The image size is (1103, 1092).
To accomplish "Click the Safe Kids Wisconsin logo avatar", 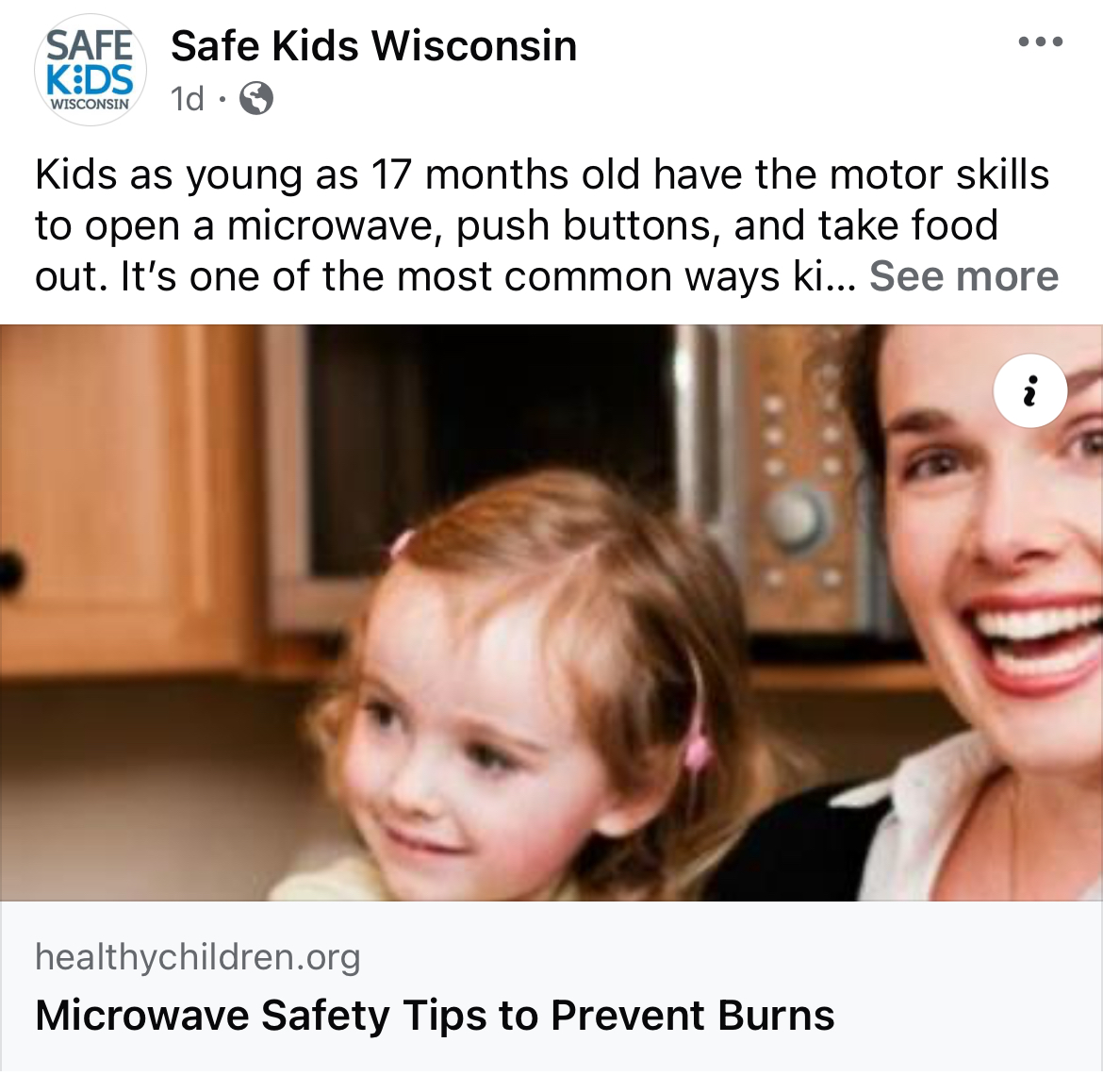I will click(91, 70).
